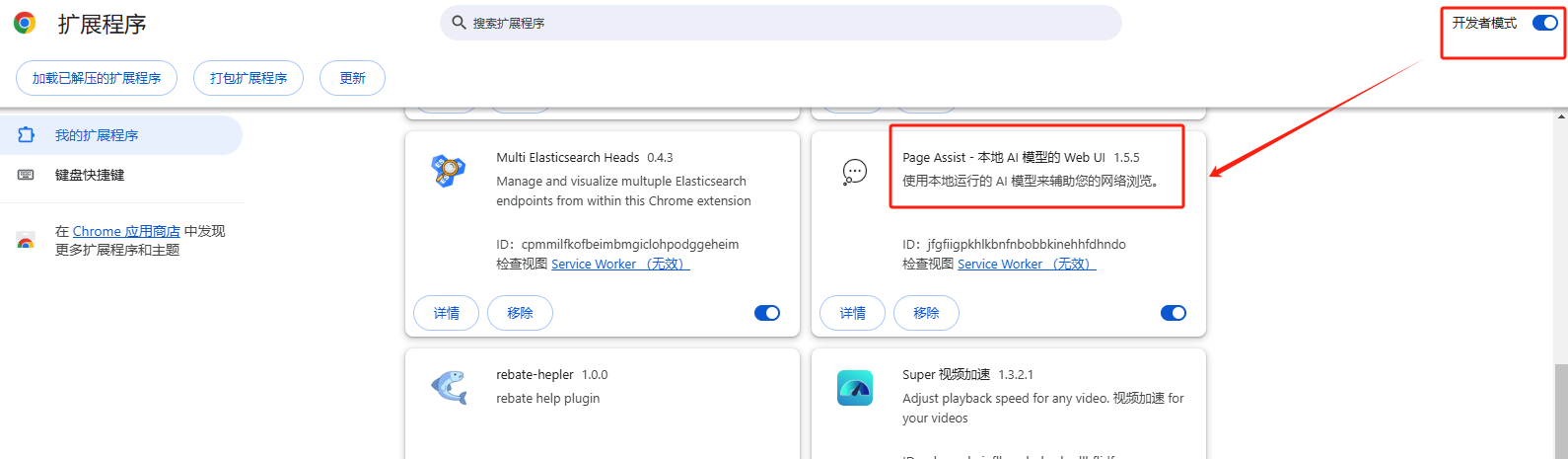The width and height of the screenshot is (1568, 459).
Task: Click the 键盘快捷键 keyboard icon
Action: point(27,175)
